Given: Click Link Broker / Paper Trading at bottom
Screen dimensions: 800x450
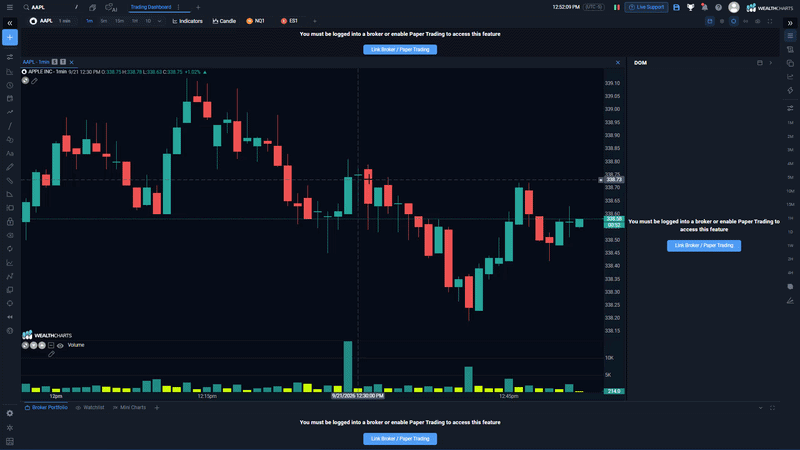Looking at the screenshot, I should coord(400,439).
